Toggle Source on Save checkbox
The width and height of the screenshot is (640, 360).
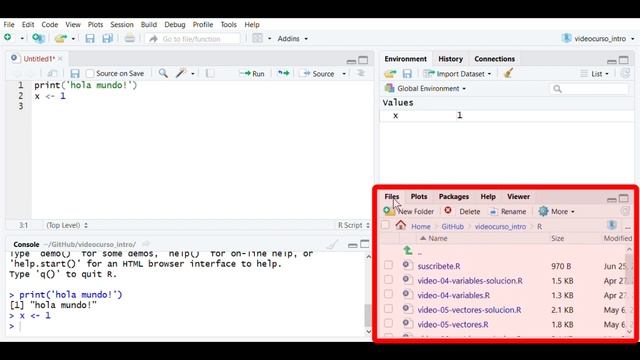click(90, 74)
